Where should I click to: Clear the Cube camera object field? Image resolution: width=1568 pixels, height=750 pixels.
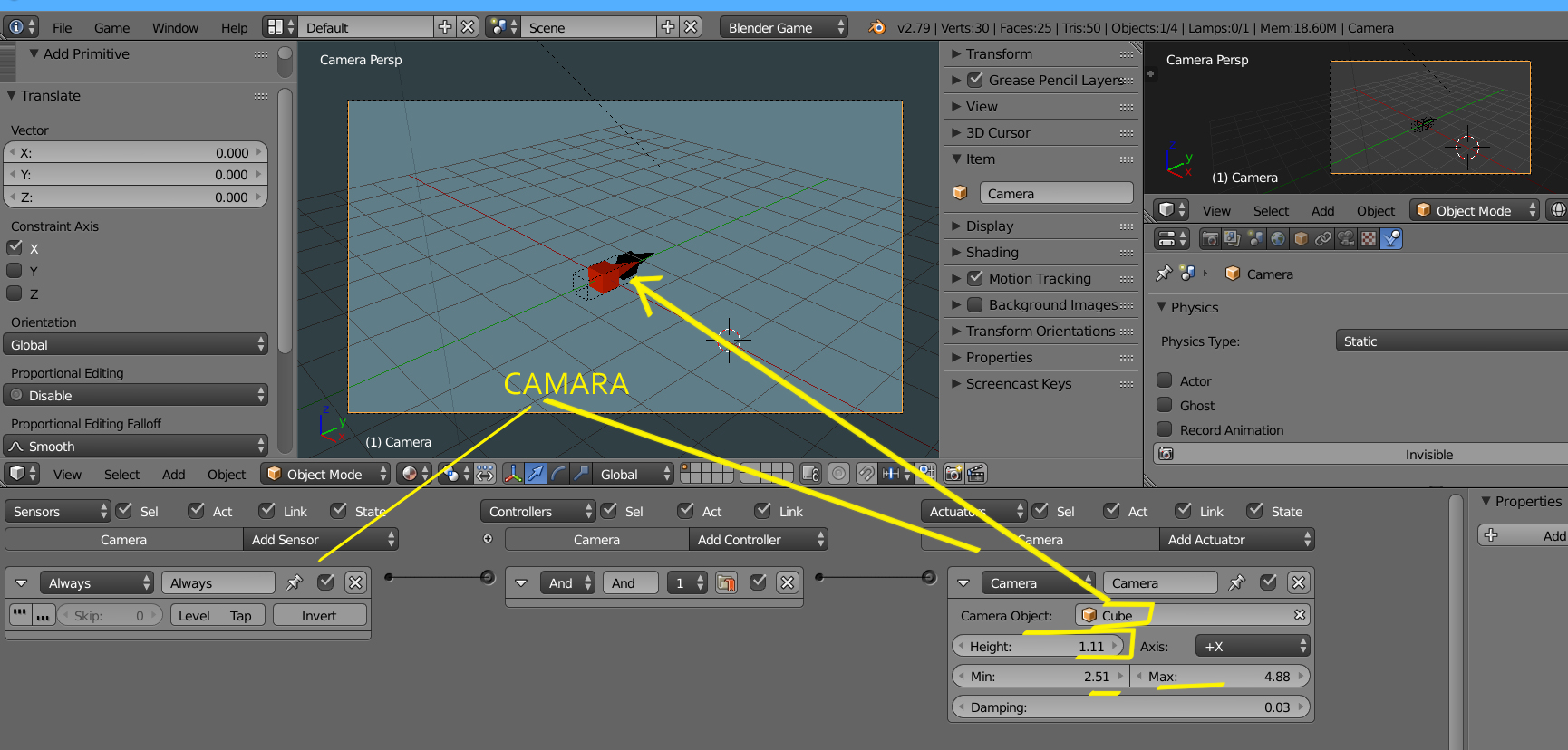[x=1300, y=615]
